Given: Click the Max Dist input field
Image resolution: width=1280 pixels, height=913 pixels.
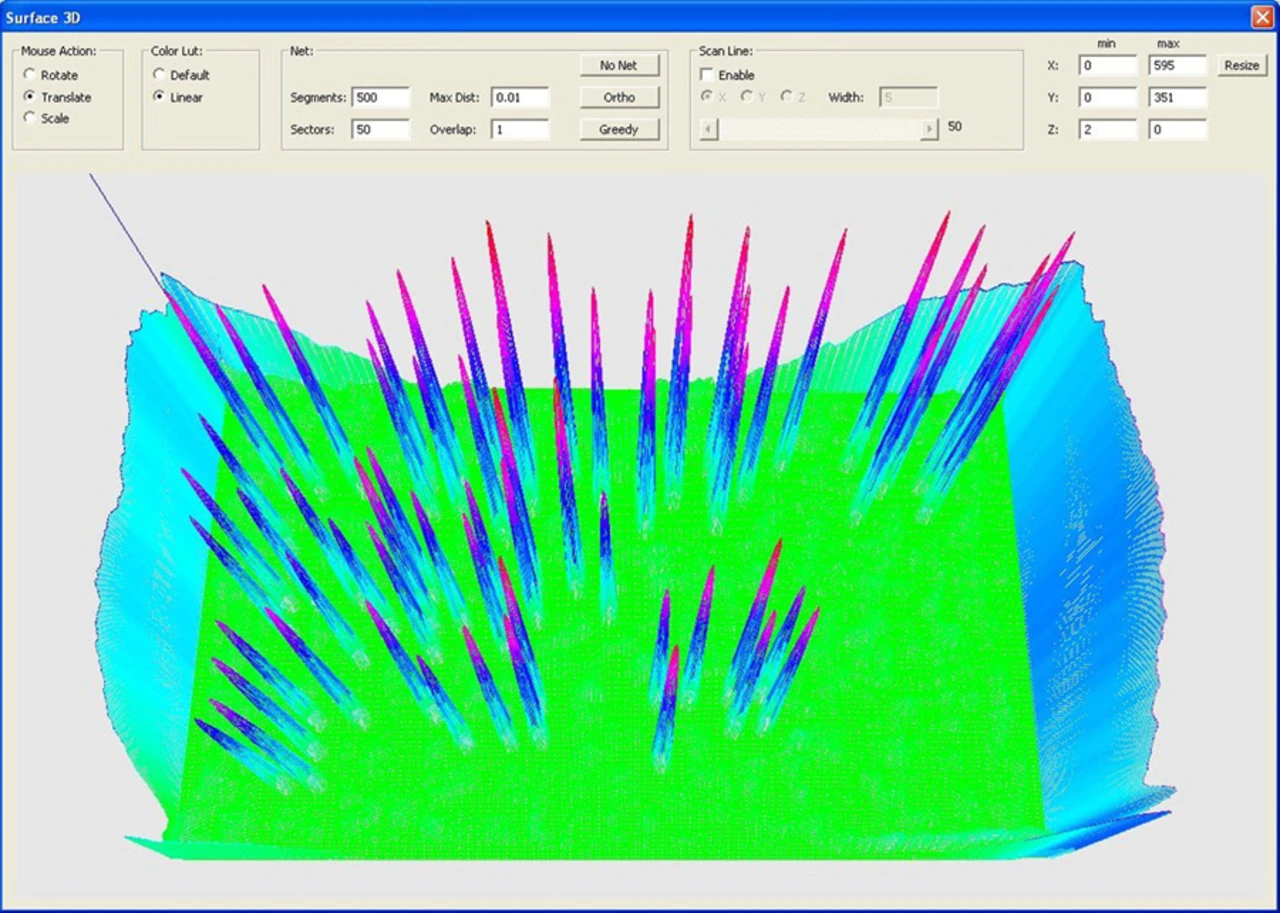Looking at the screenshot, I should (519, 98).
